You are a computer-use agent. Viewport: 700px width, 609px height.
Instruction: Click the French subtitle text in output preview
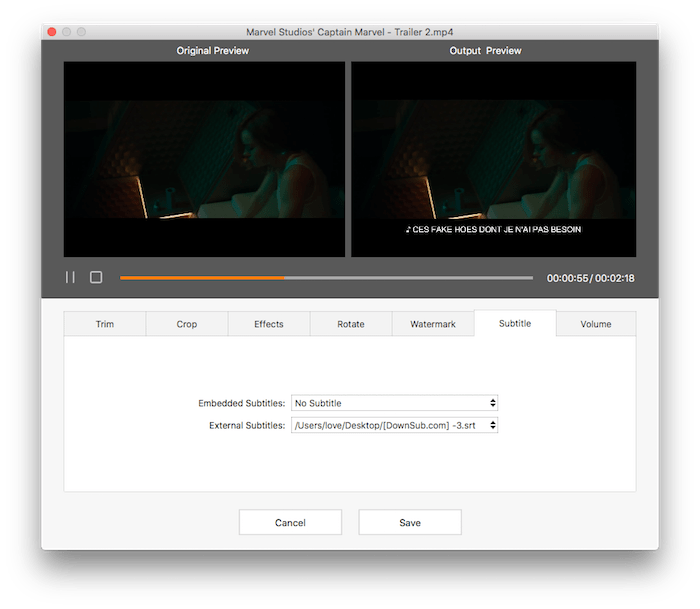point(493,229)
